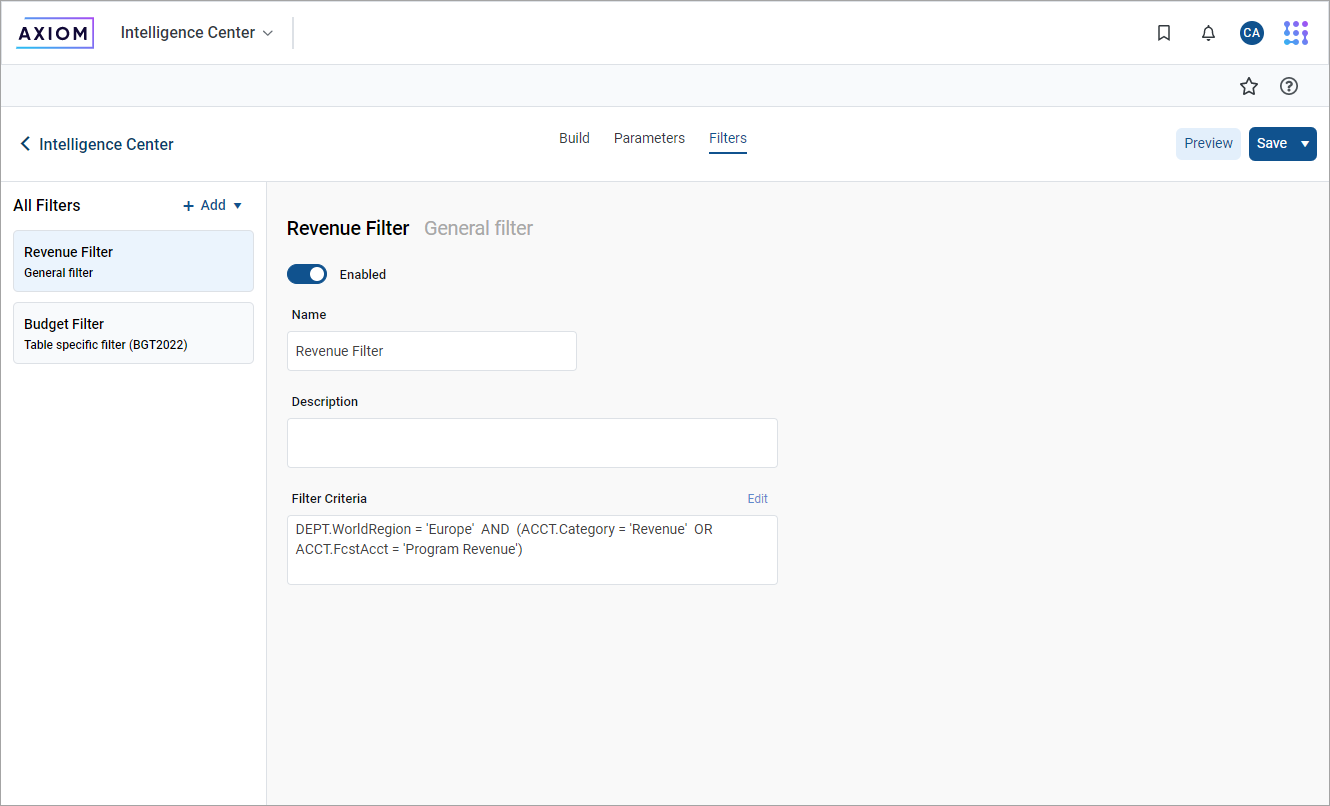Open notifications bell icon
The height and width of the screenshot is (806, 1330).
[1208, 33]
